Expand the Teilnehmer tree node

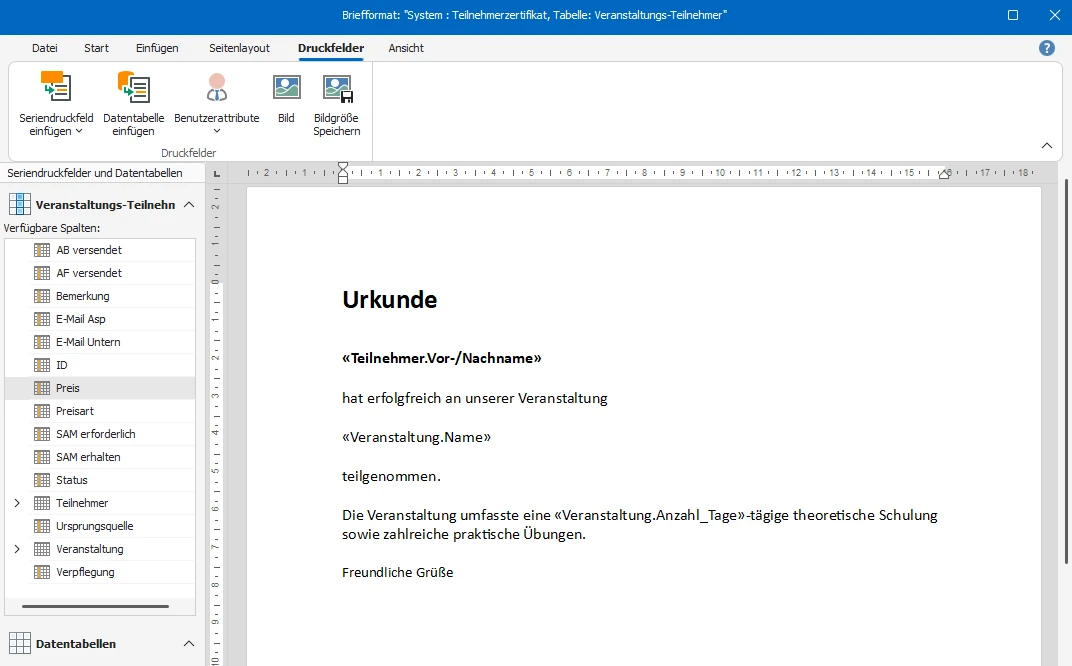click(x=17, y=503)
